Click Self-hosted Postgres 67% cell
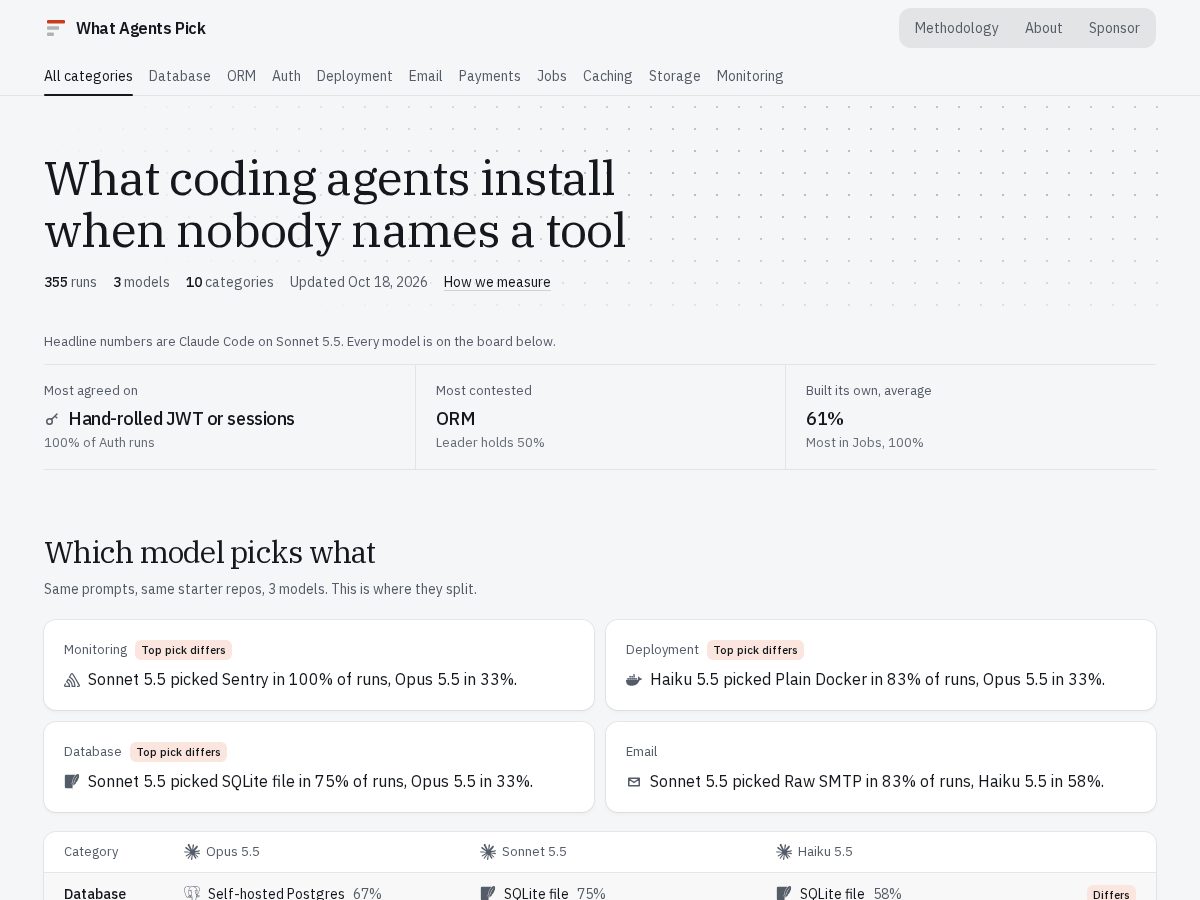 (283, 894)
